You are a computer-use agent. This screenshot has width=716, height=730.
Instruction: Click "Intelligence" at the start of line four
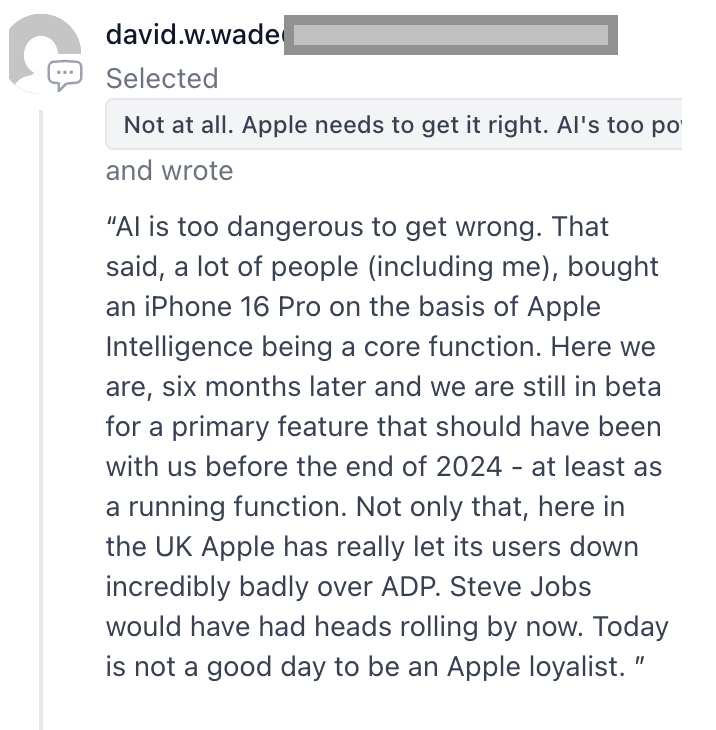click(x=179, y=347)
